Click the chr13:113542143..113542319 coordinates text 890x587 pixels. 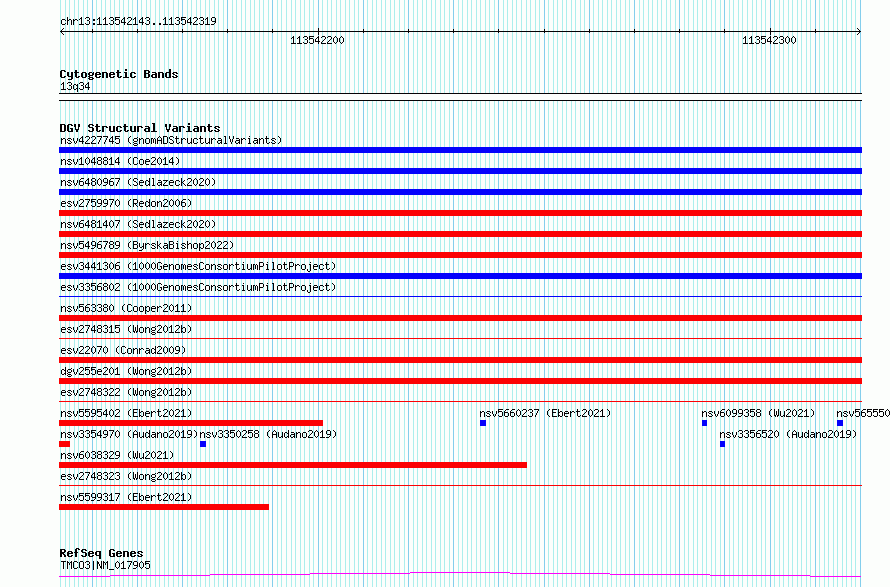(x=138, y=22)
